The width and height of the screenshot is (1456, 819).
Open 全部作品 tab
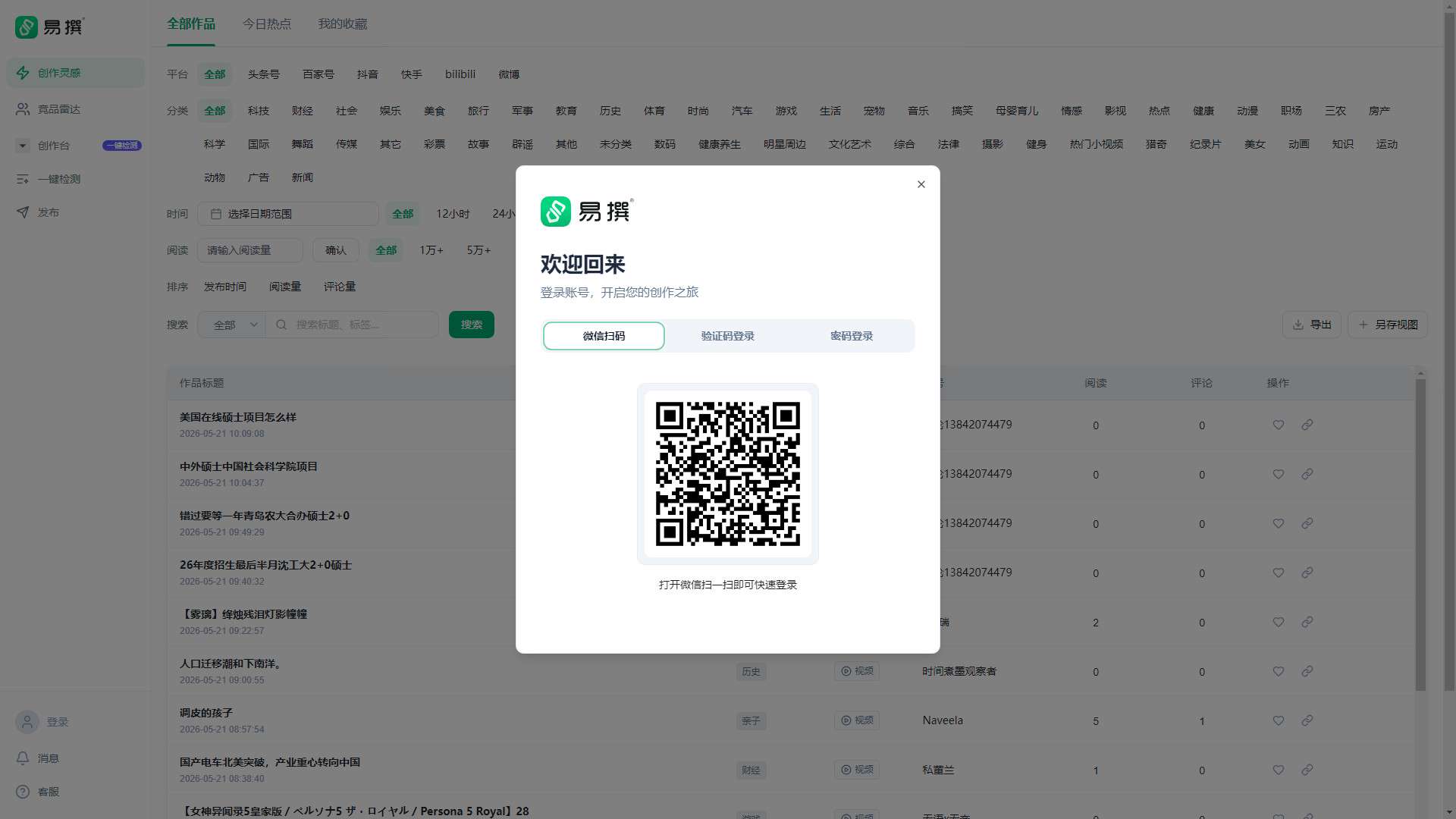click(x=191, y=24)
